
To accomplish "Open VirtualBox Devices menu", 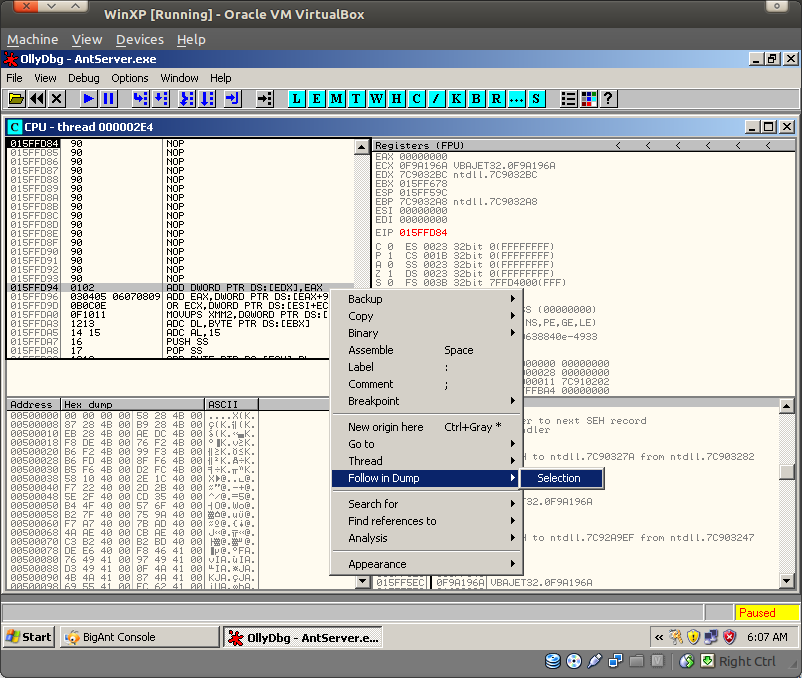I will point(140,39).
